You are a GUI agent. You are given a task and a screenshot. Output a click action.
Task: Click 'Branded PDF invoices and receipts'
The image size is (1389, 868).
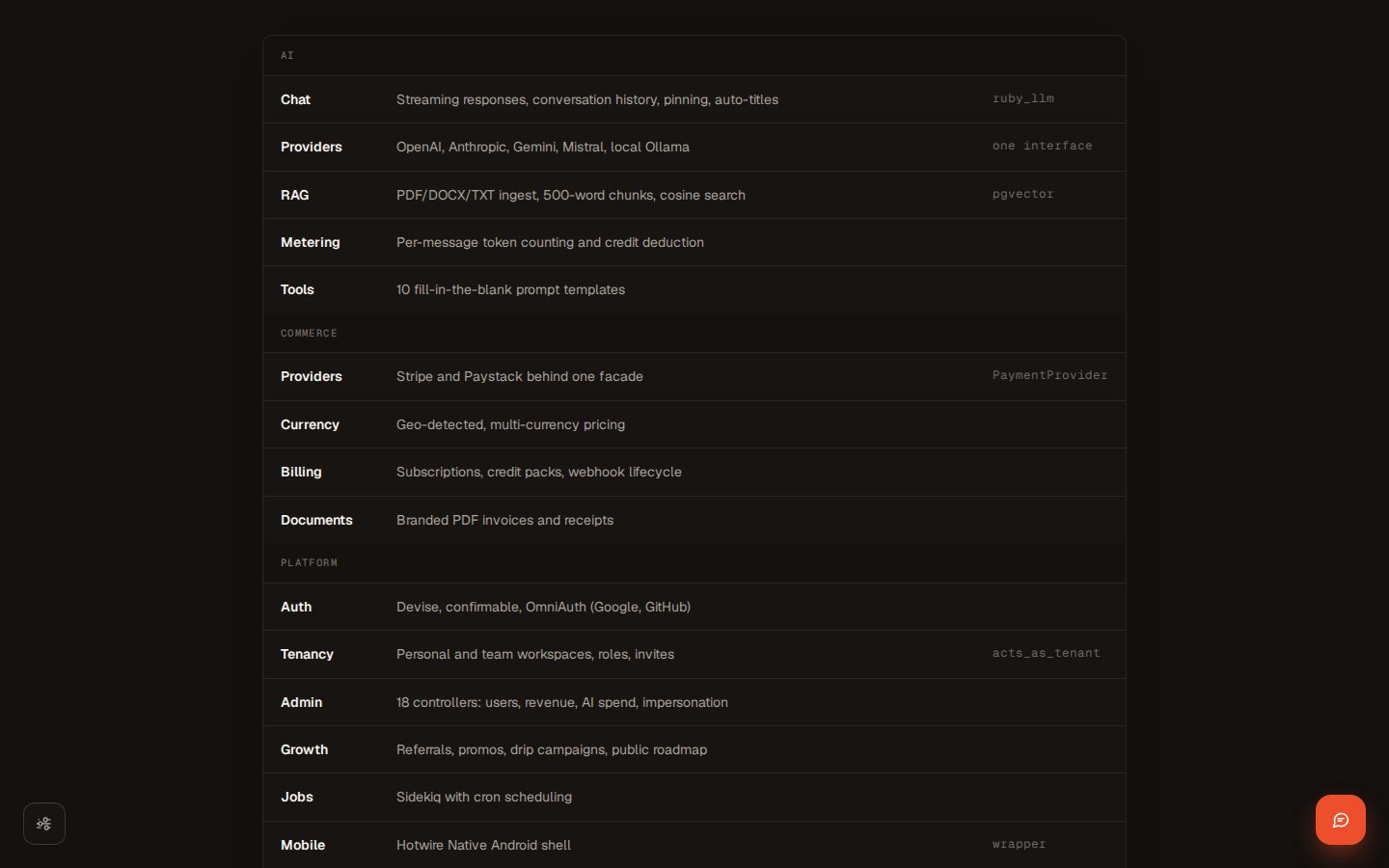coord(504,520)
